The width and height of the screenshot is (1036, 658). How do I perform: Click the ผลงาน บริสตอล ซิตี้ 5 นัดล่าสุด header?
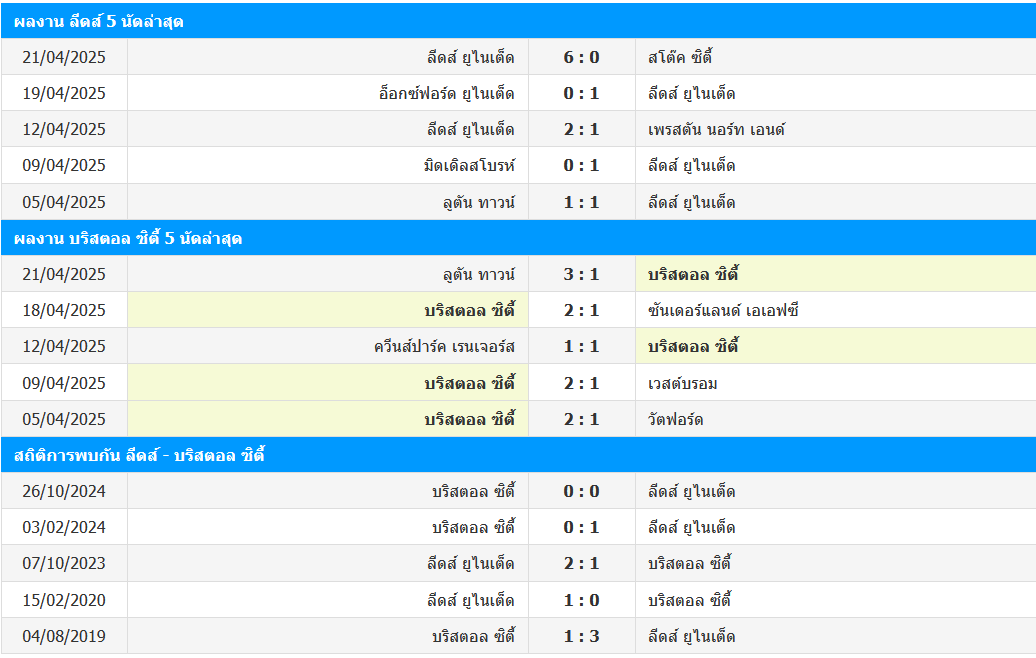coord(518,238)
